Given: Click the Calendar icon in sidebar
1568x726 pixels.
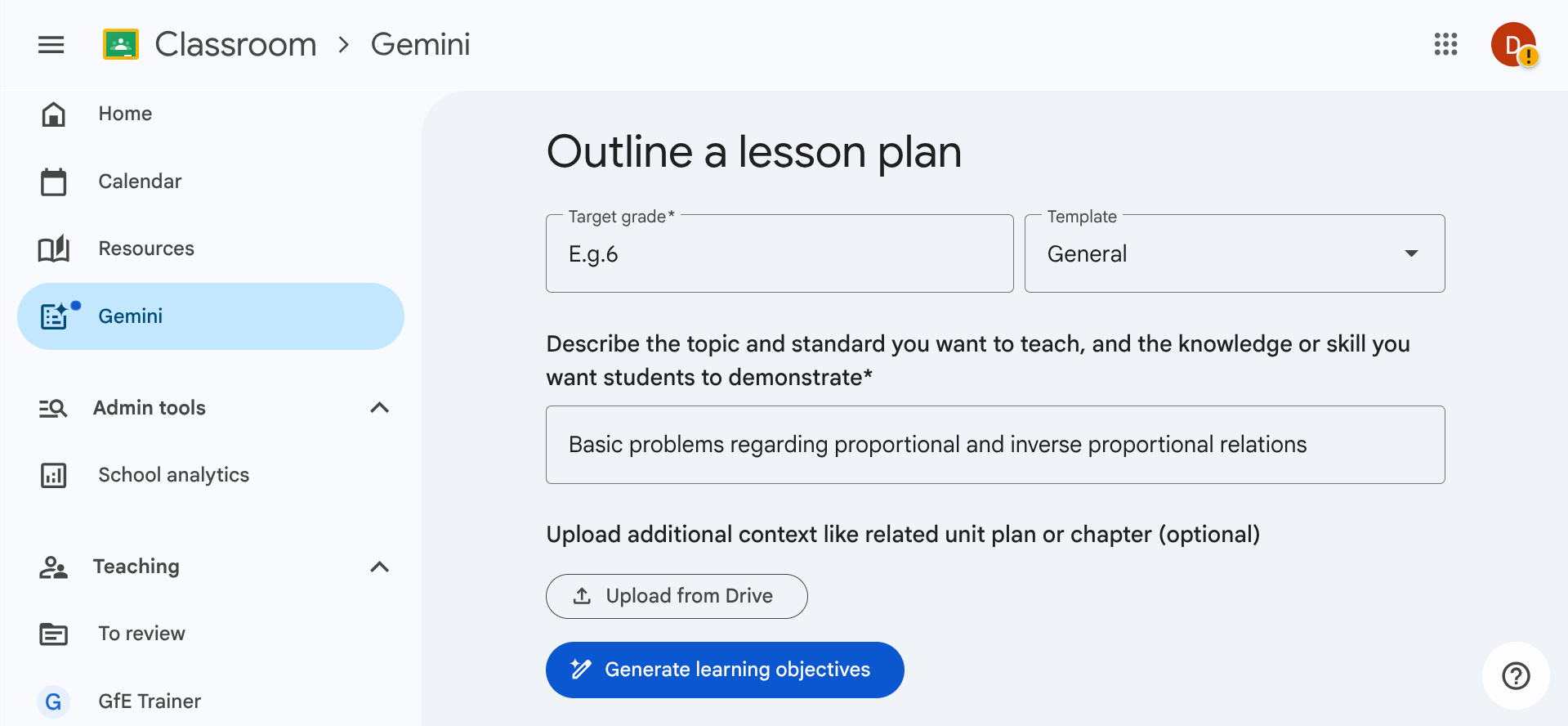Looking at the screenshot, I should 54,181.
